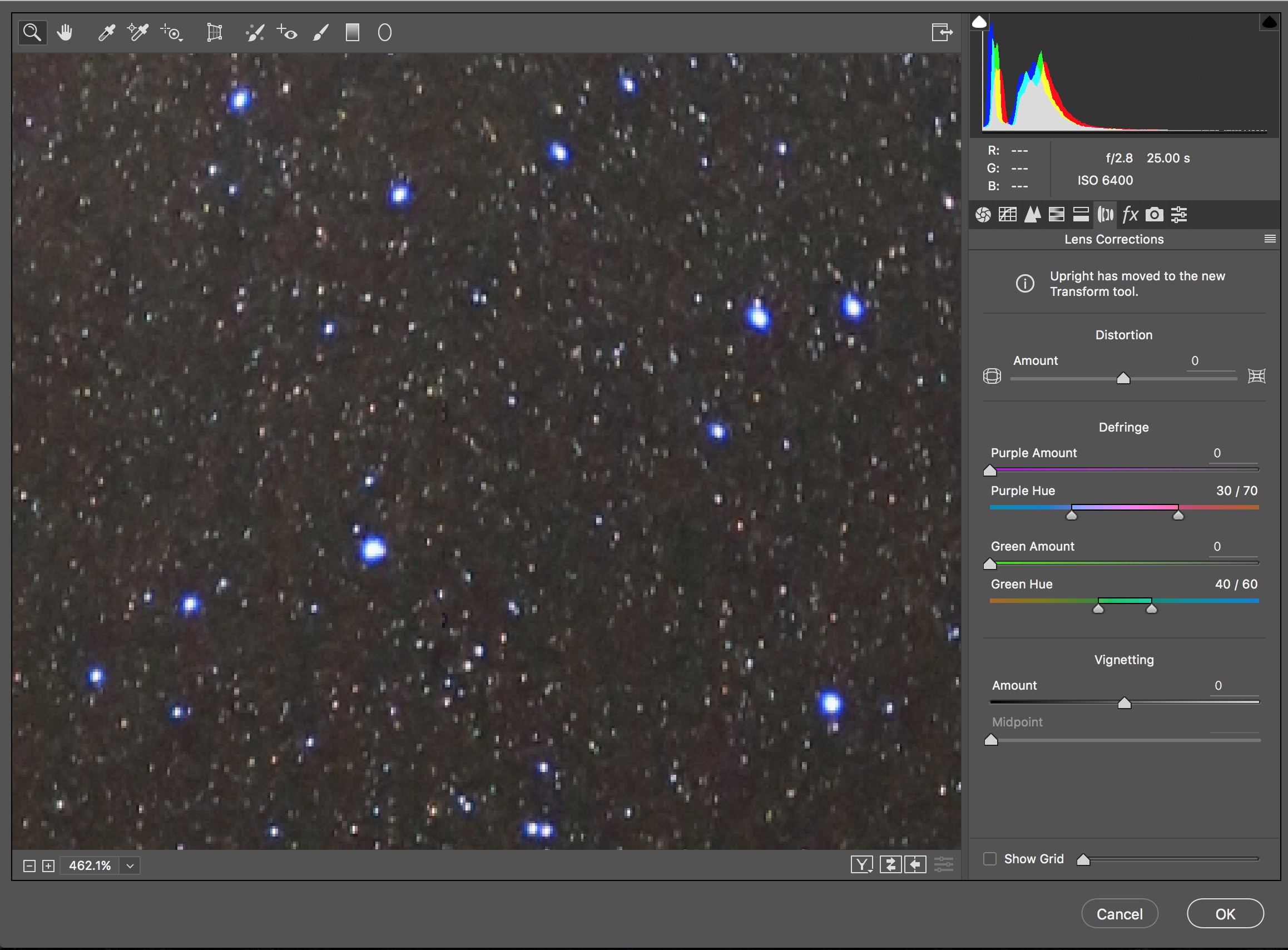Click the pincushion distortion icon
Viewport: 1288px width, 950px height.
tap(1256, 376)
